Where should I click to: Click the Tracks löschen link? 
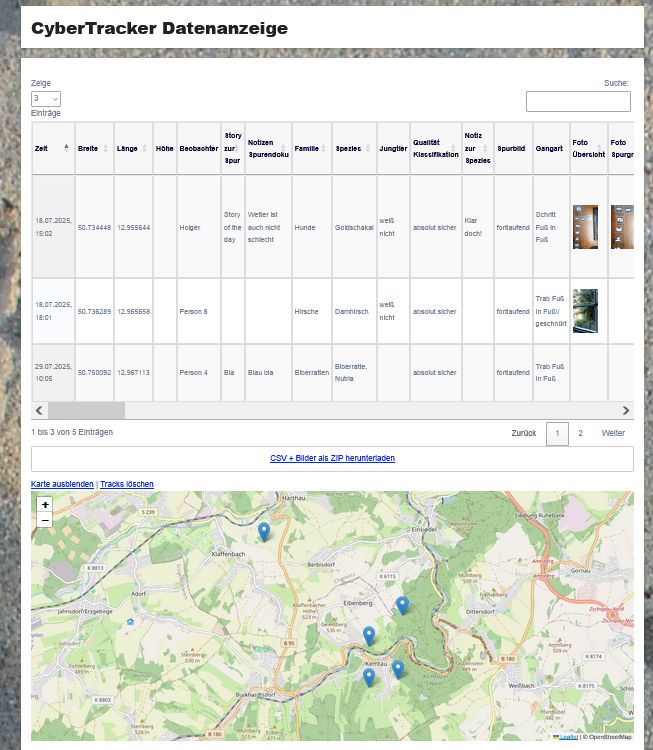pyautogui.click(x=127, y=484)
